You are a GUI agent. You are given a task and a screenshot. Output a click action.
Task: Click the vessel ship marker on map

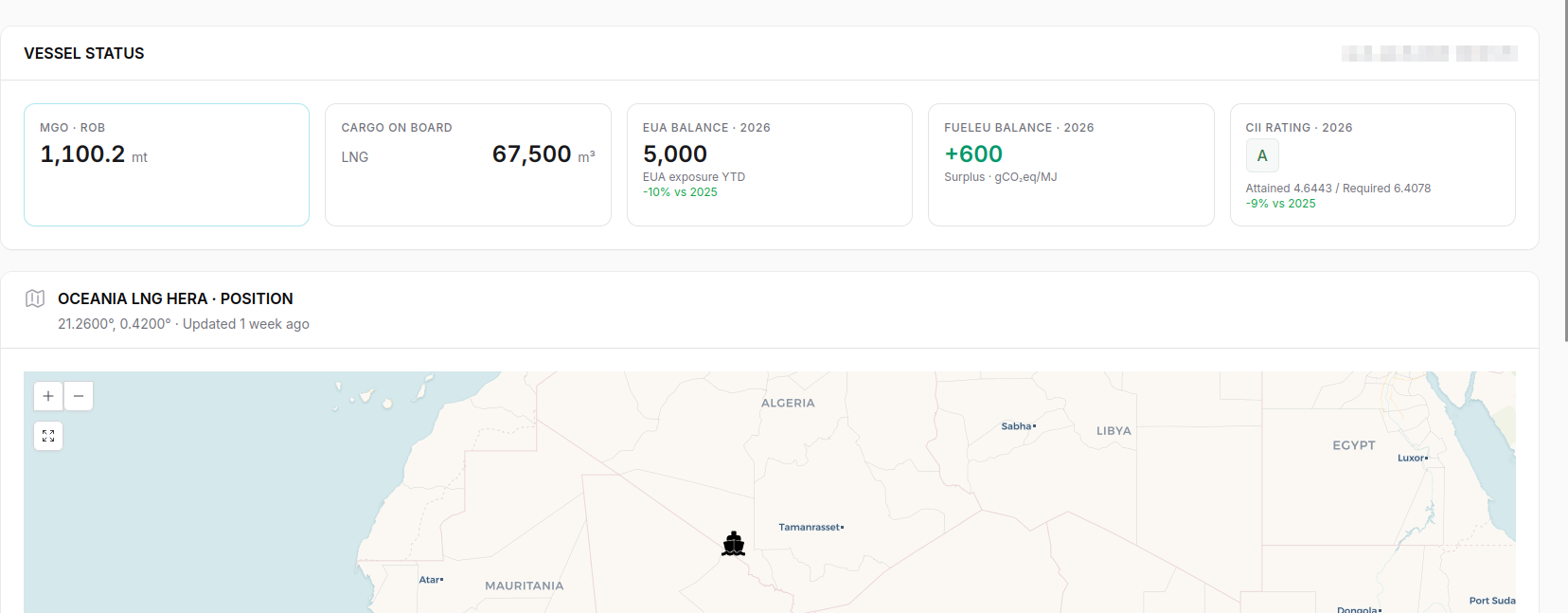point(733,544)
